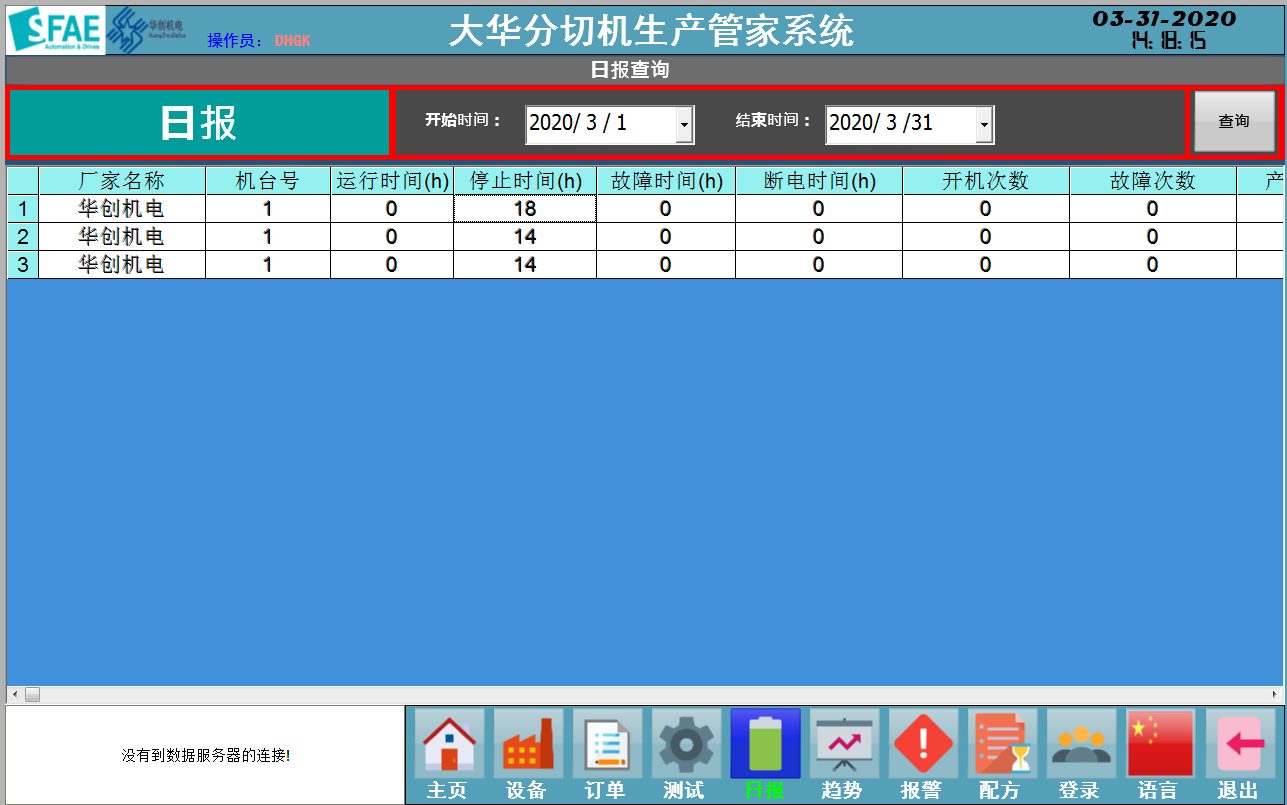
Task: Expand the 结束时间 date dropdown arrow
Action: point(984,125)
